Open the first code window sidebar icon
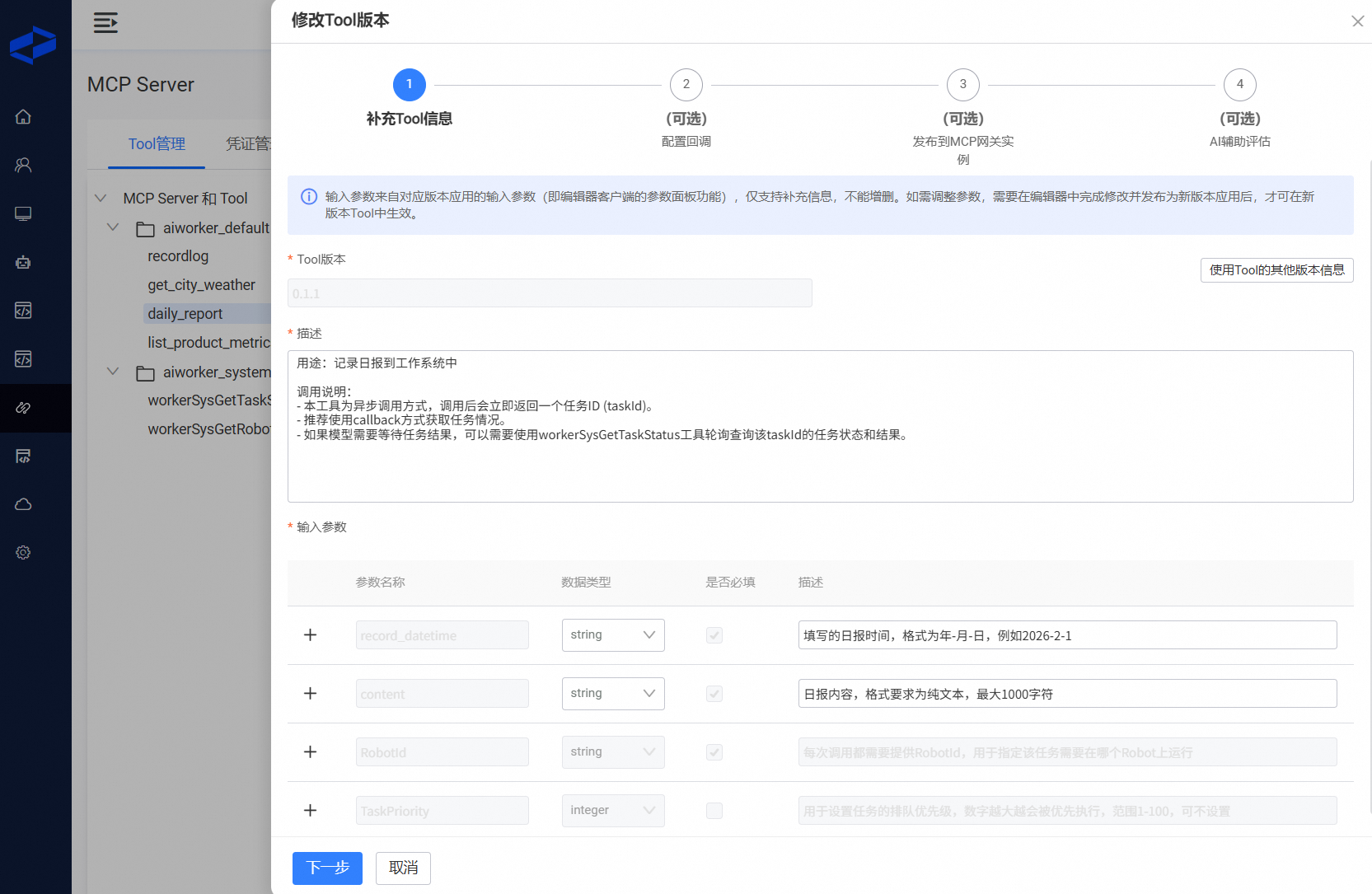Screen dimensions: 1372x894 (x=23, y=311)
